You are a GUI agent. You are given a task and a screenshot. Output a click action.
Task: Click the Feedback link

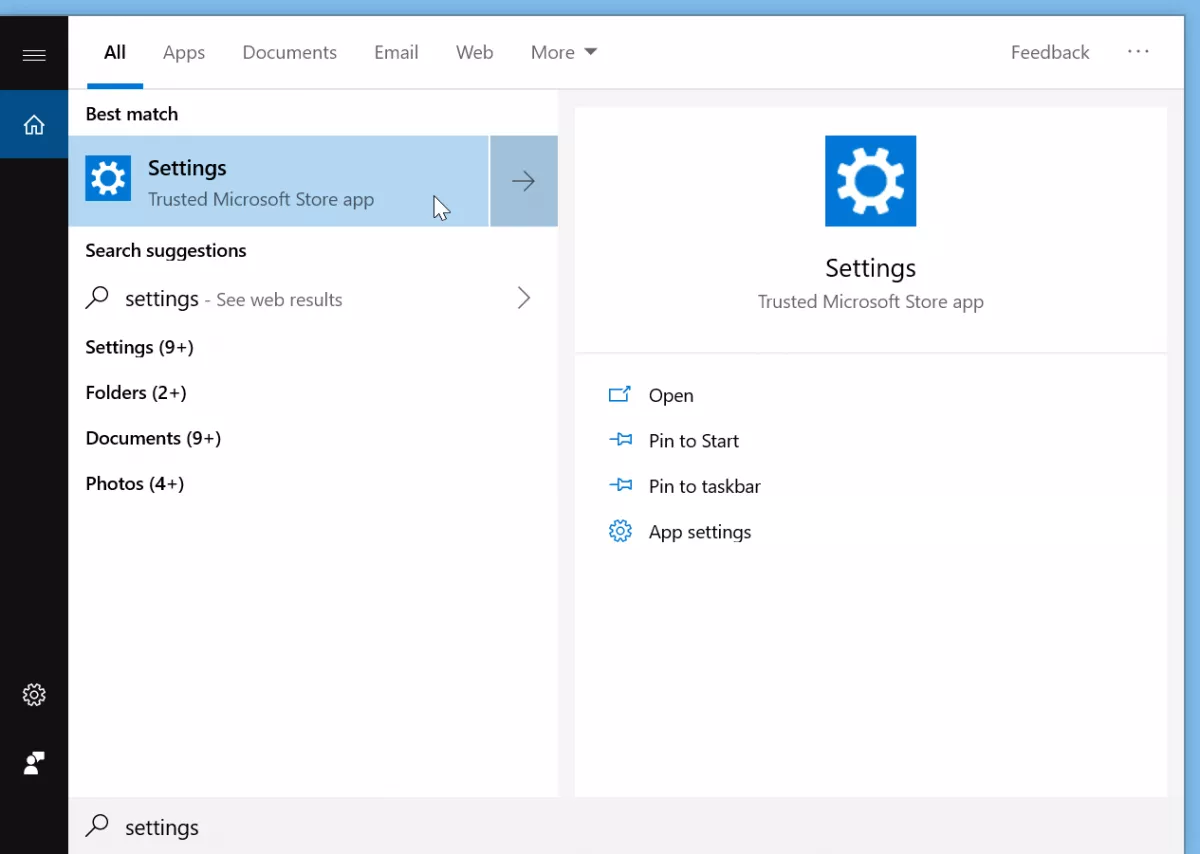point(1050,52)
